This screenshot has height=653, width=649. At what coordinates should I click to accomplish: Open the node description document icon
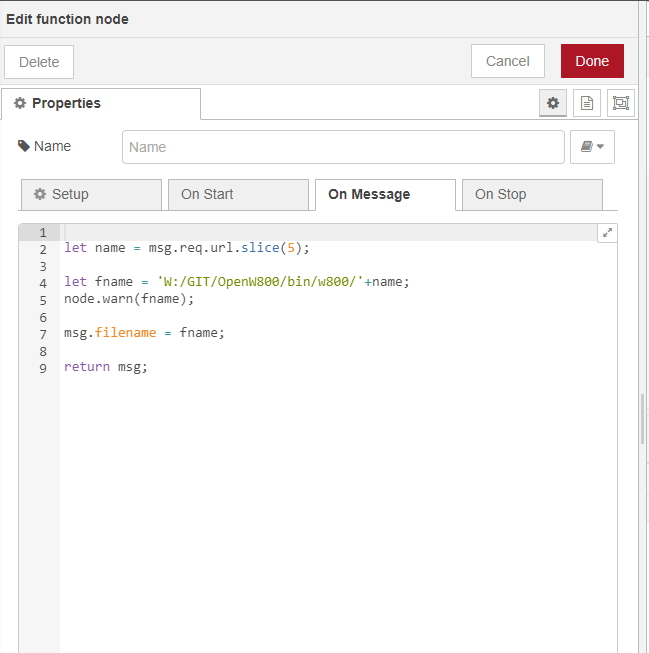[587, 103]
